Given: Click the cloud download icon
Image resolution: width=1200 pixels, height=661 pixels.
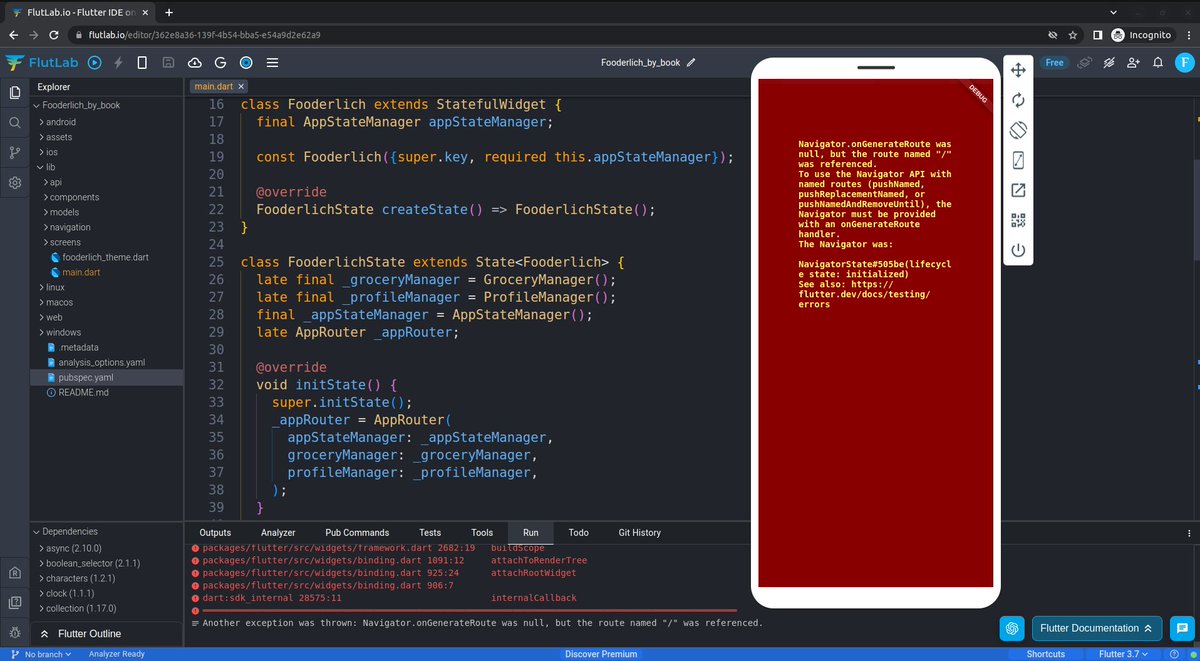Looking at the screenshot, I should tap(195, 62).
